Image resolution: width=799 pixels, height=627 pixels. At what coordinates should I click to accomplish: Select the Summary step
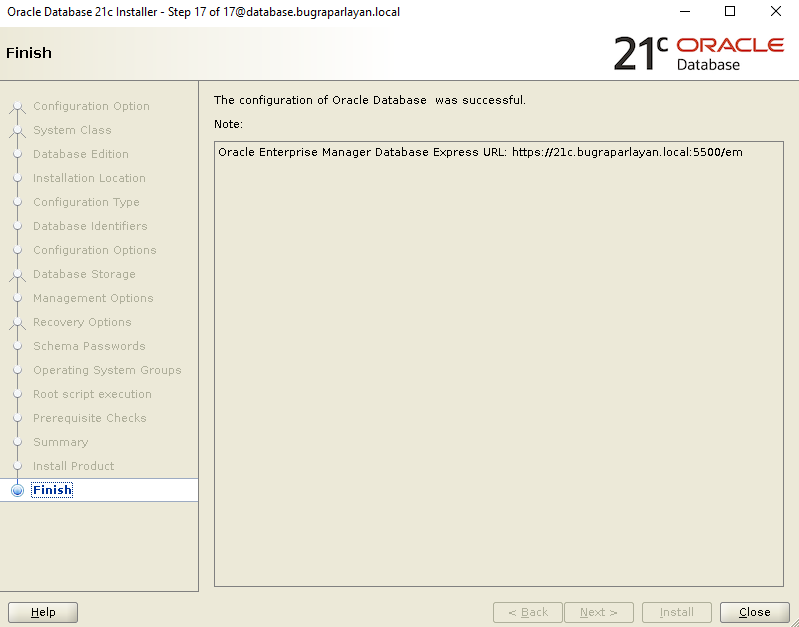pyautogui.click(x=61, y=441)
